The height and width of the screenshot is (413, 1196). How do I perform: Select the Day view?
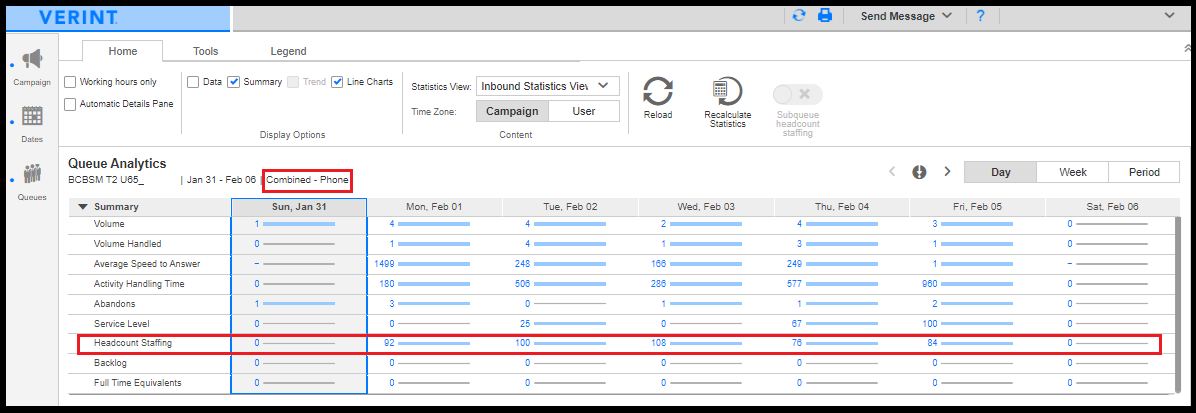[x=1001, y=173]
